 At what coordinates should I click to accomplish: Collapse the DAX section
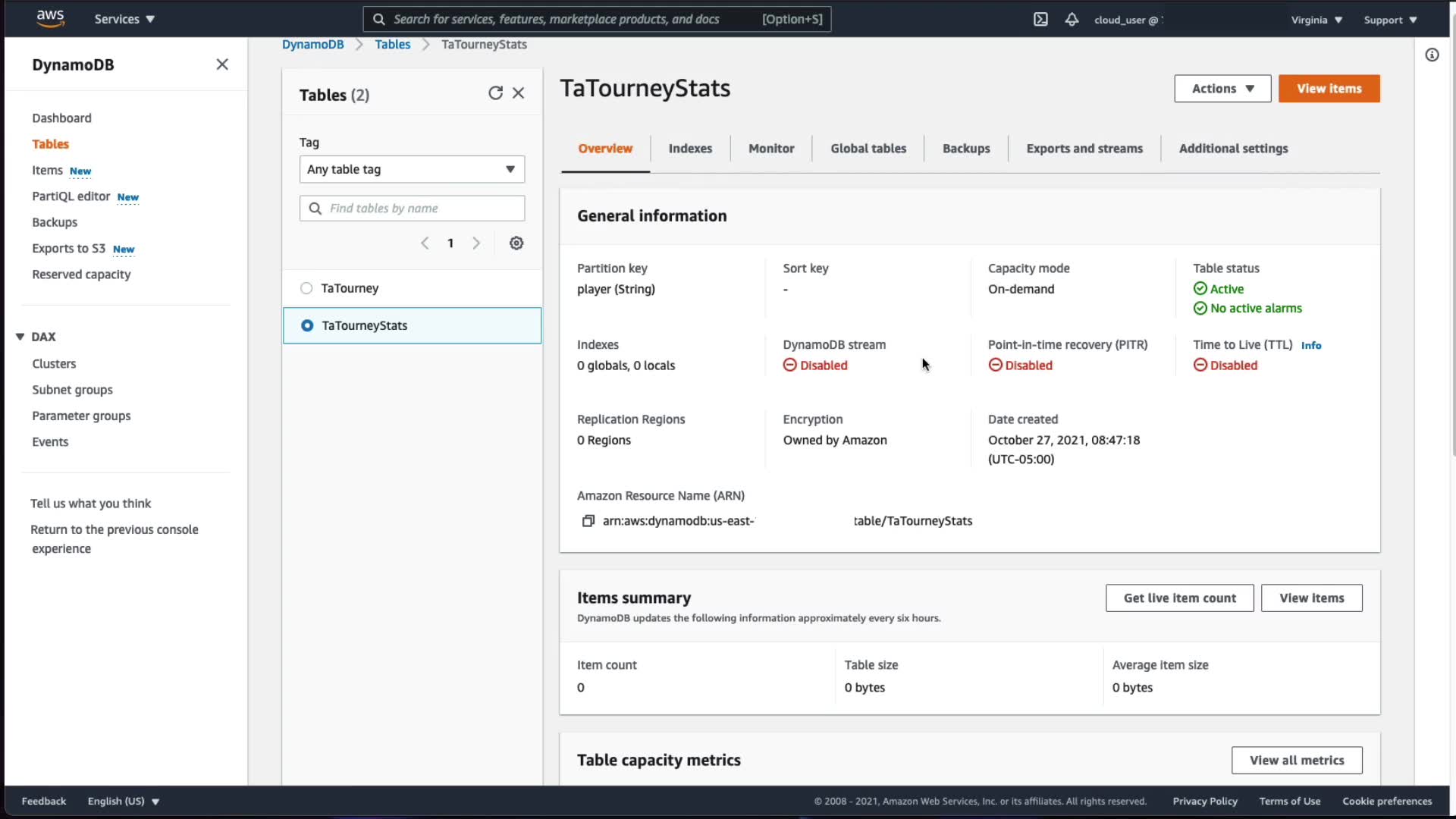click(20, 337)
